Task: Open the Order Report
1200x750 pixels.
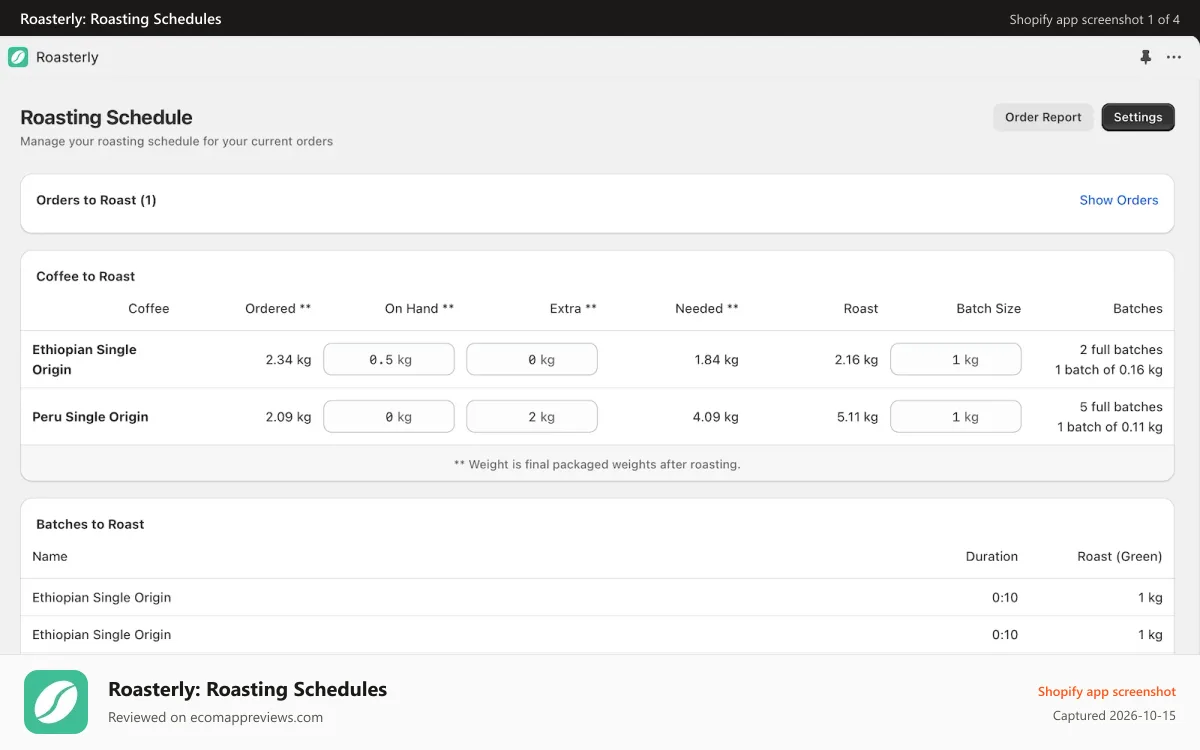Action: coord(1043,117)
